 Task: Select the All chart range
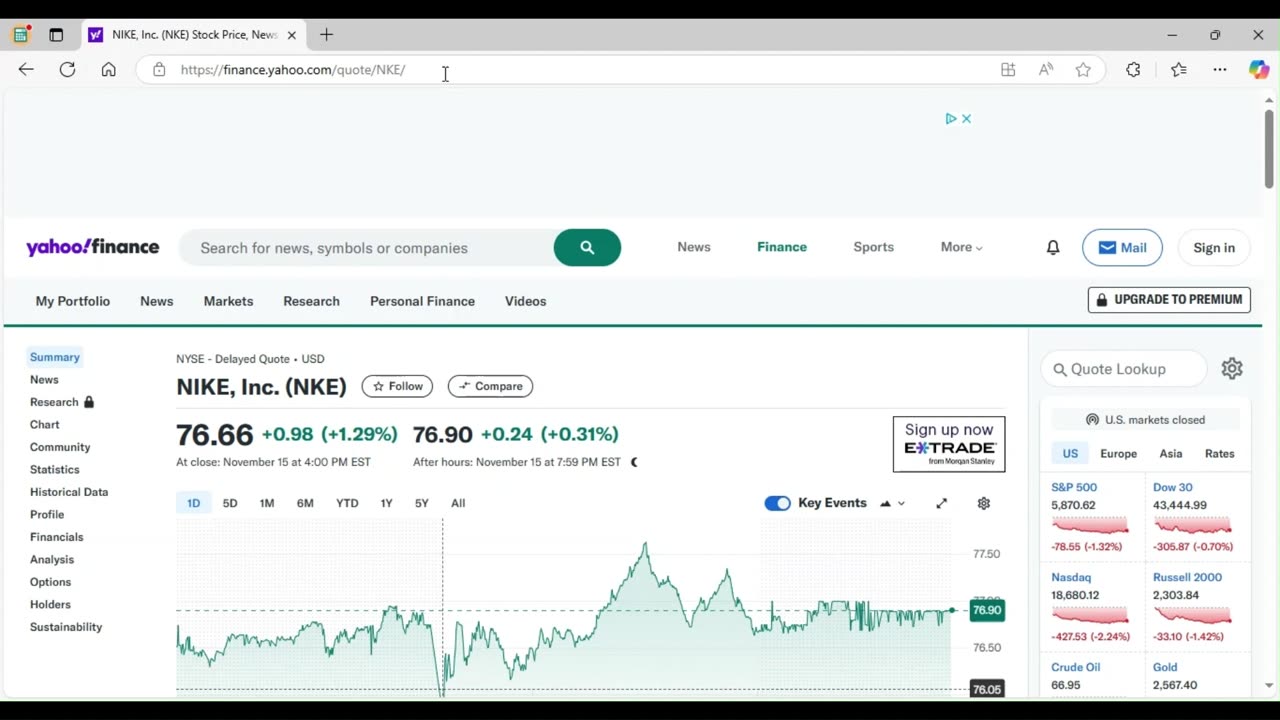pos(458,503)
